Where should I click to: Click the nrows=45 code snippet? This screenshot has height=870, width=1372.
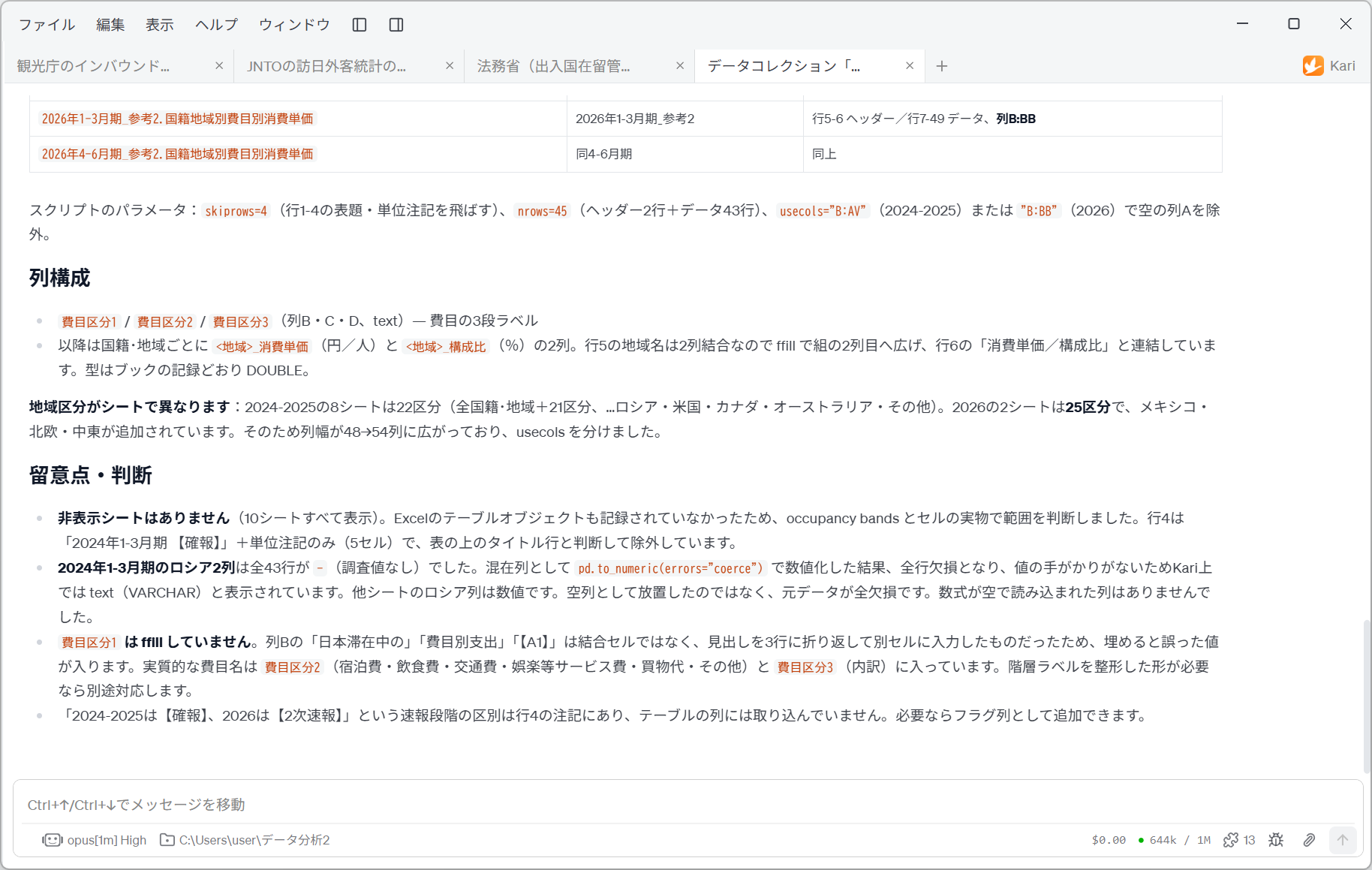click(x=542, y=211)
